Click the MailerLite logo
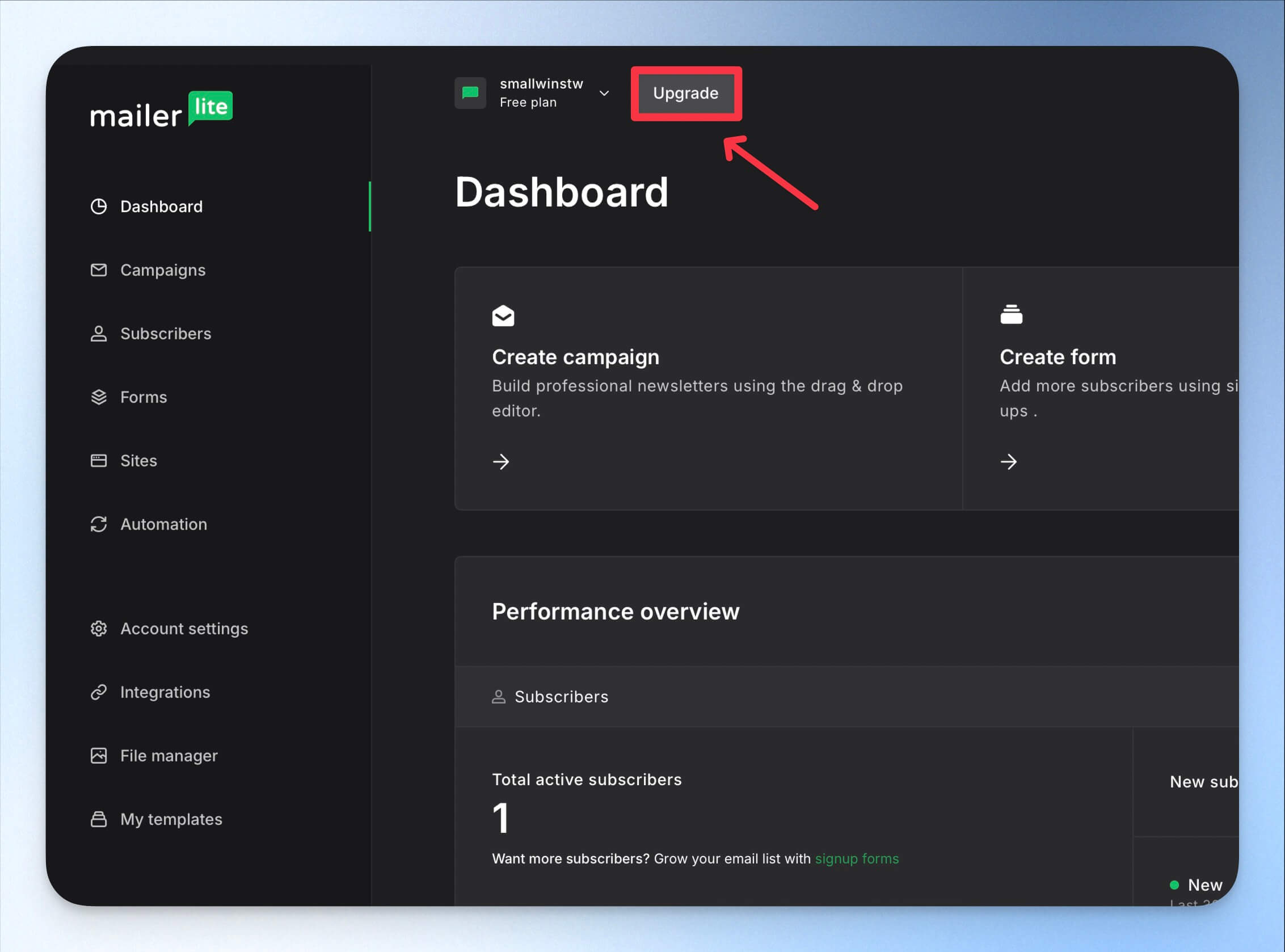The image size is (1285, 952). pyautogui.click(x=161, y=109)
